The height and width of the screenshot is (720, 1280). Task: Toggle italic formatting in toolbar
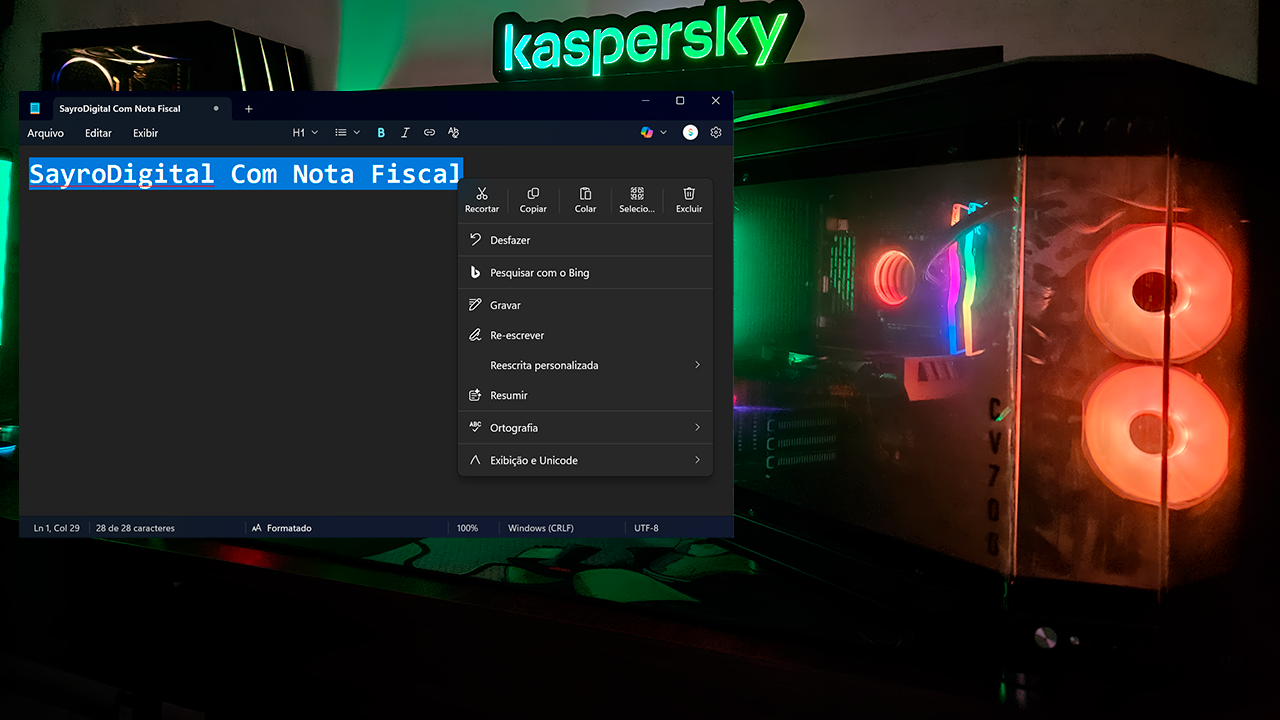click(405, 133)
